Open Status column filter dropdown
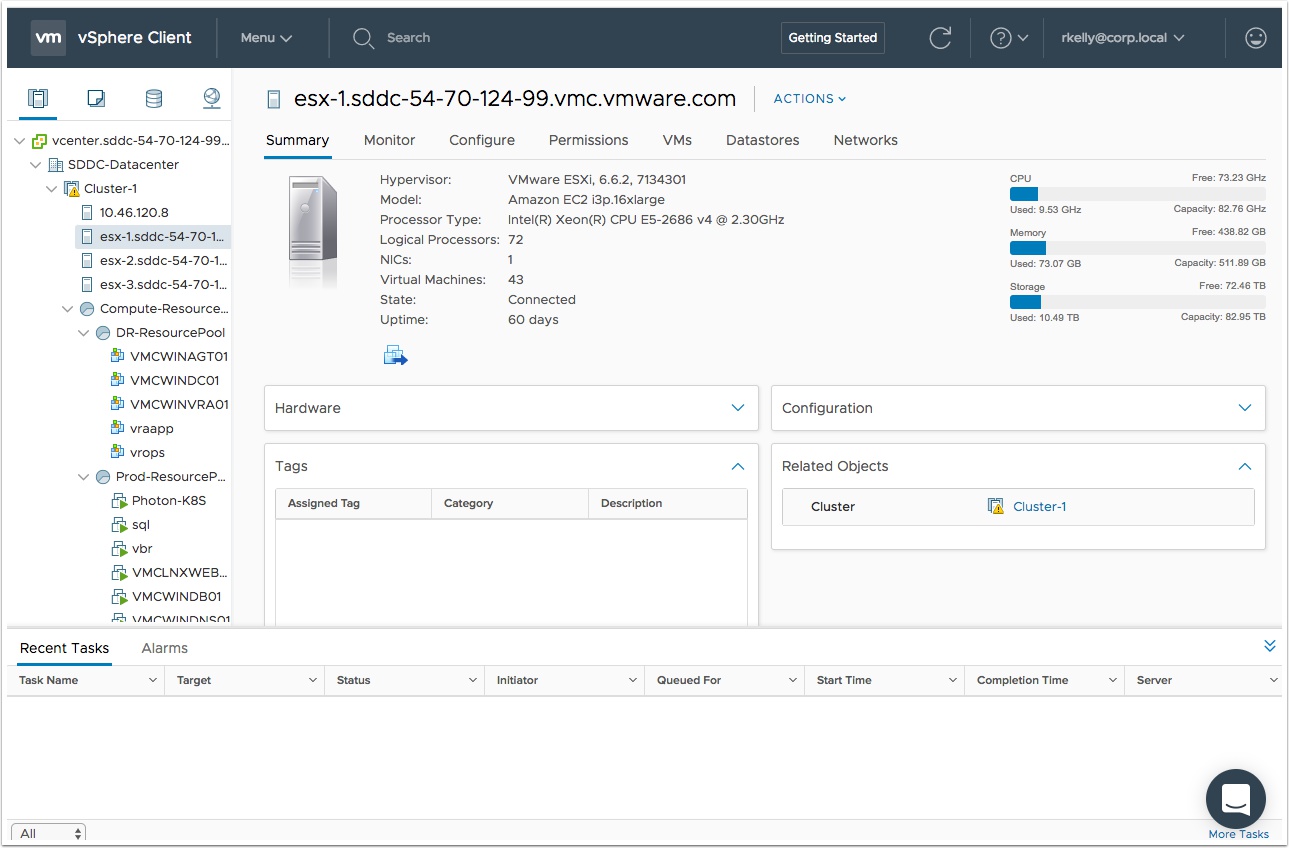The width and height of the screenshot is (1289, 848). click(473, 680)
